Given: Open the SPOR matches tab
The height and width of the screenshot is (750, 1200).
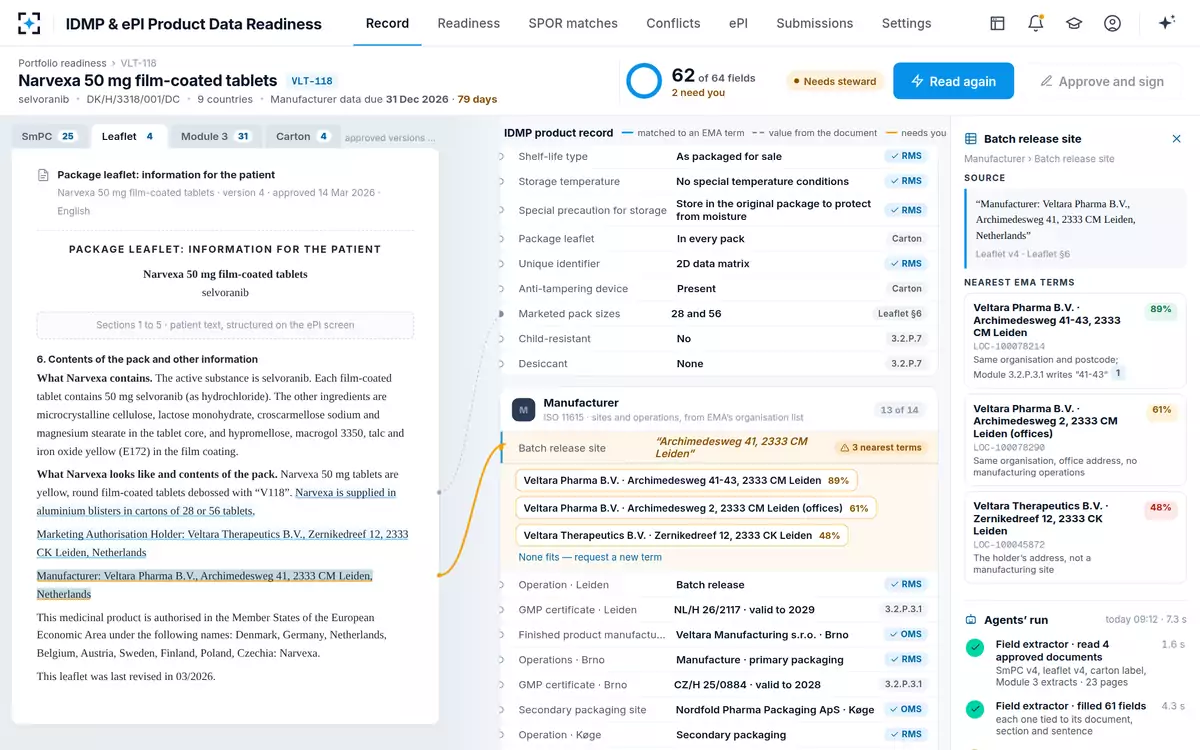Looking at the screenshot, I should click(573, 23).
